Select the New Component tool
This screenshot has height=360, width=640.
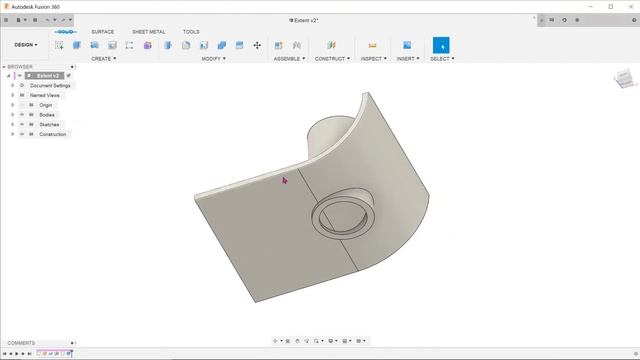coord(278,45)
